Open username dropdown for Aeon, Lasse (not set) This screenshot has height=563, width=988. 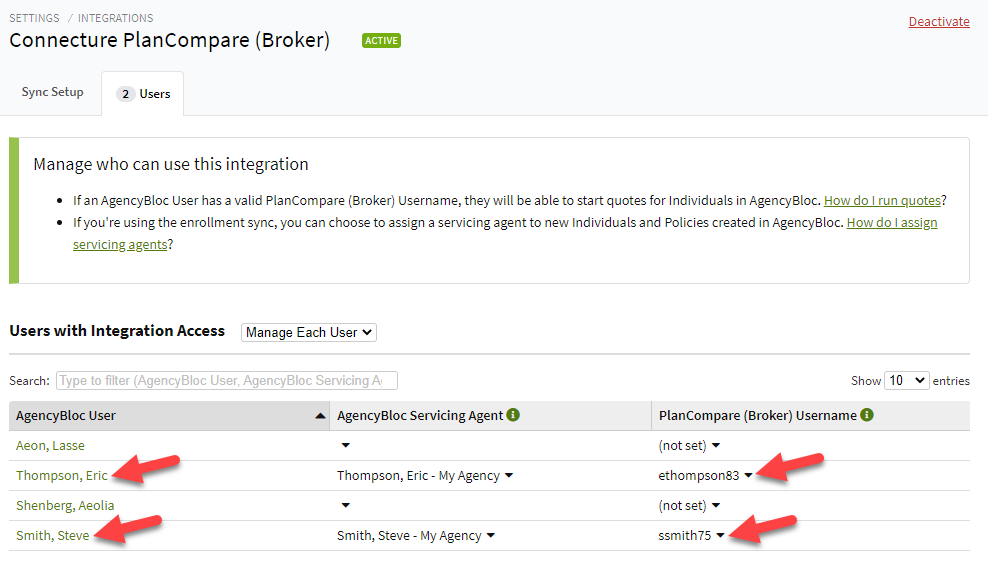click(x=716, y=445)
